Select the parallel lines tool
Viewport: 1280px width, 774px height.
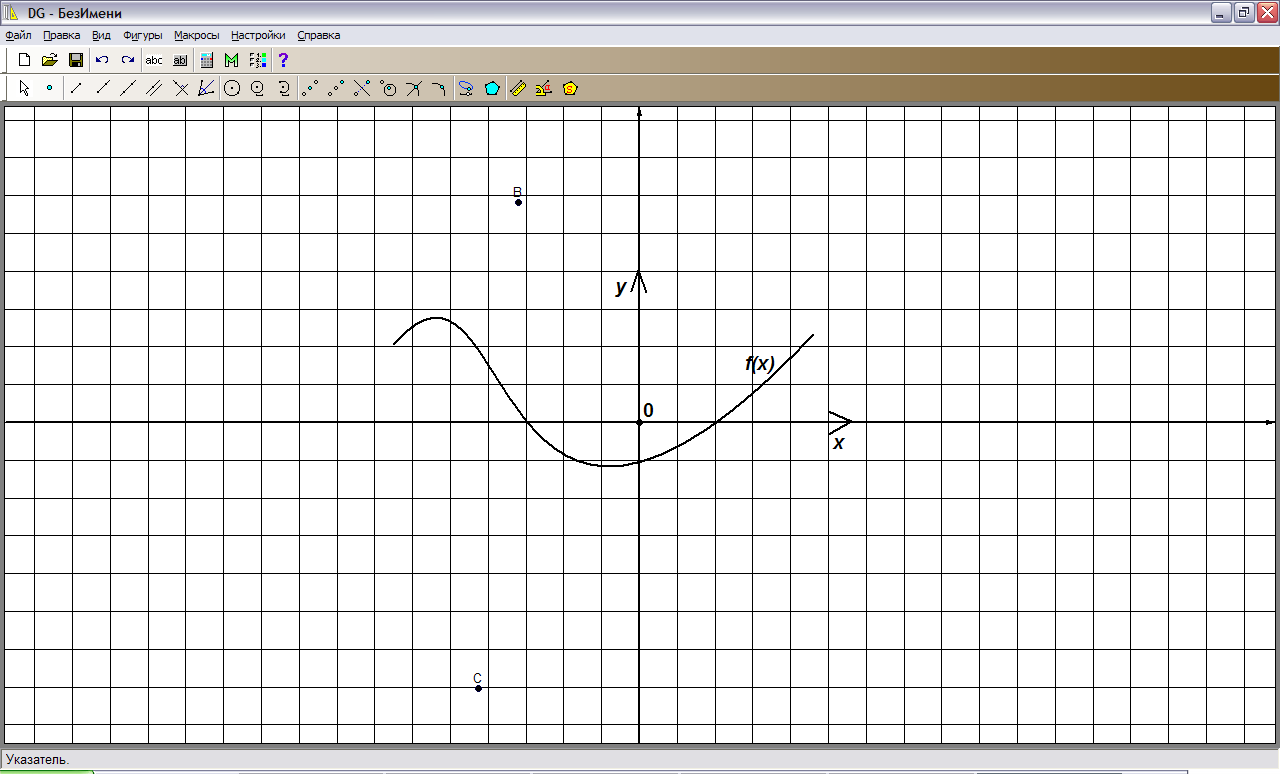point(154,88)
